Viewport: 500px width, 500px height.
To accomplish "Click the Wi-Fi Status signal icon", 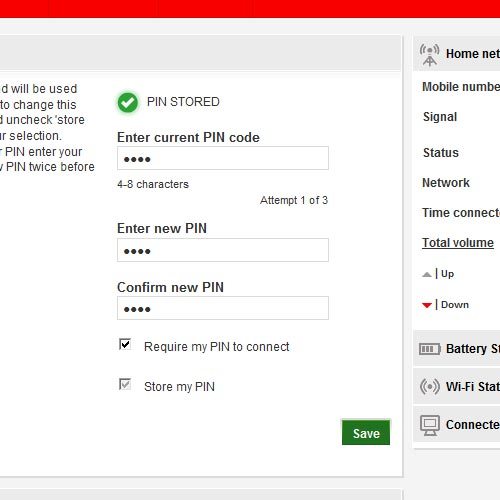I will click(430, 387).
